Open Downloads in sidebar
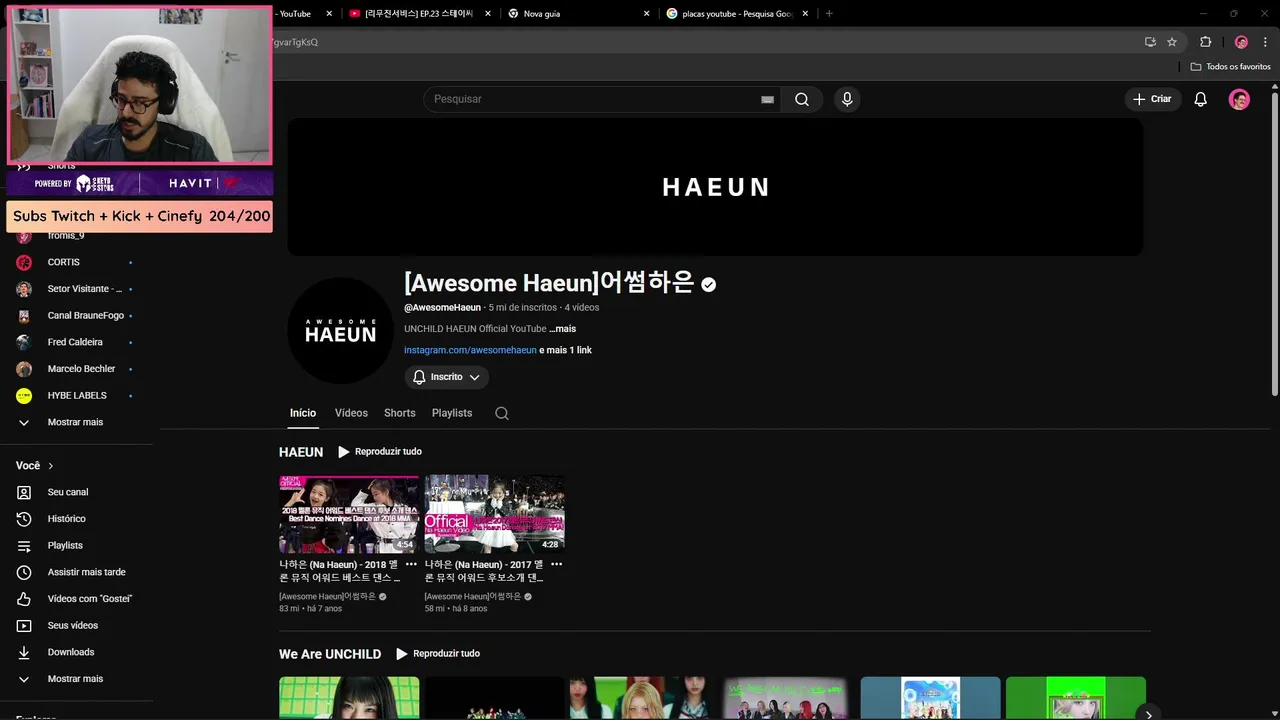This screenshot has height=720, width=1280. tap(75, 652)
